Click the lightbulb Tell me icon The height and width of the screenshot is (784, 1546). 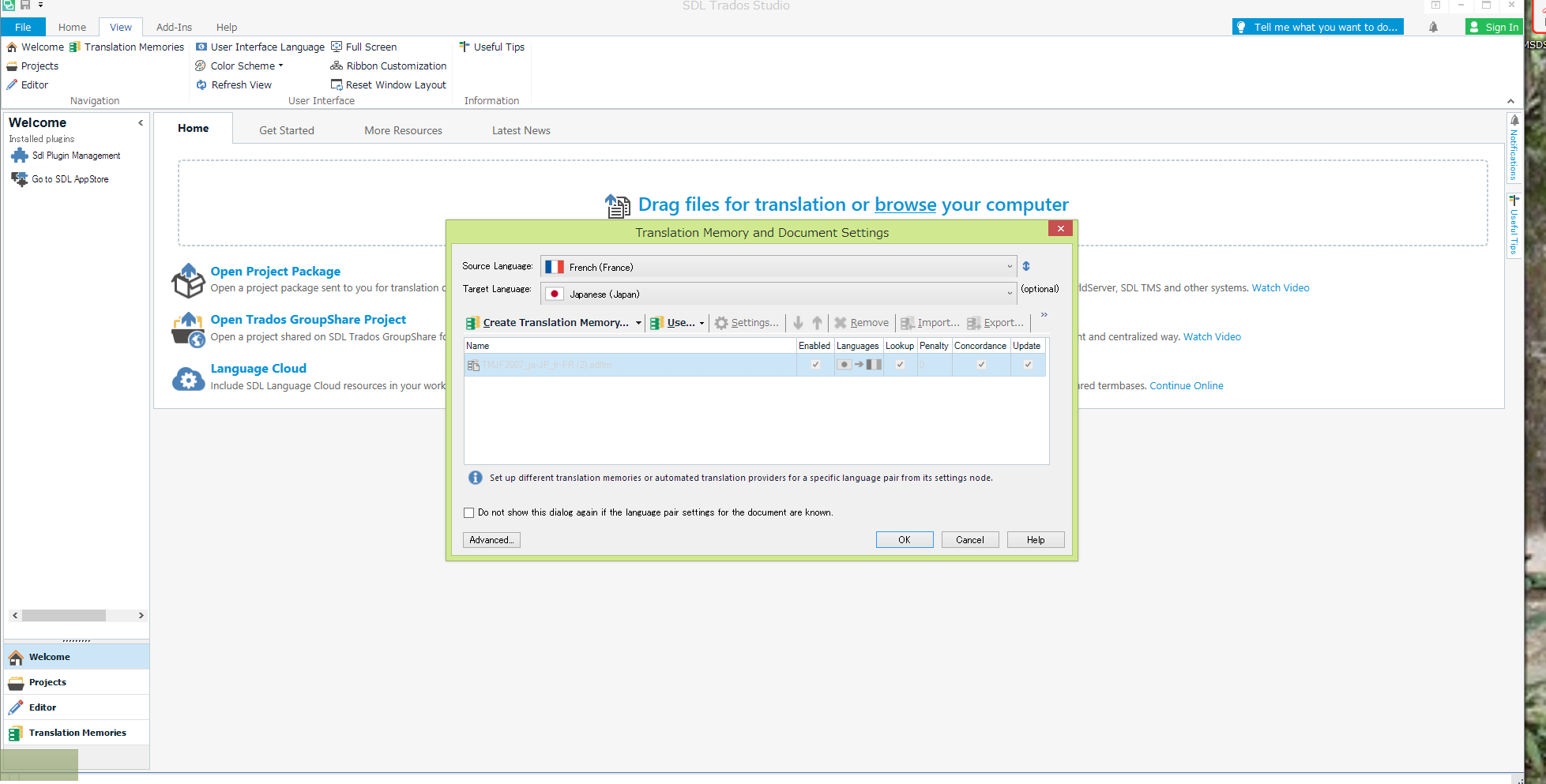[x=1241, y=27]
